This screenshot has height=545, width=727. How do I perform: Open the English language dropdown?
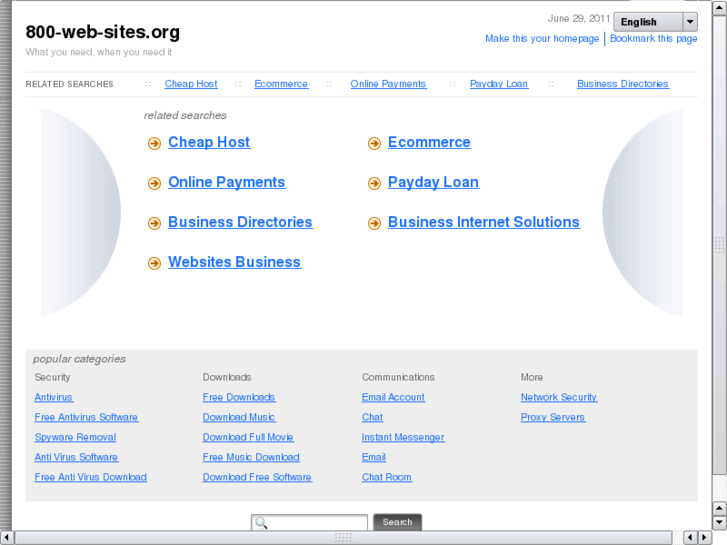(x=655, y=22)
